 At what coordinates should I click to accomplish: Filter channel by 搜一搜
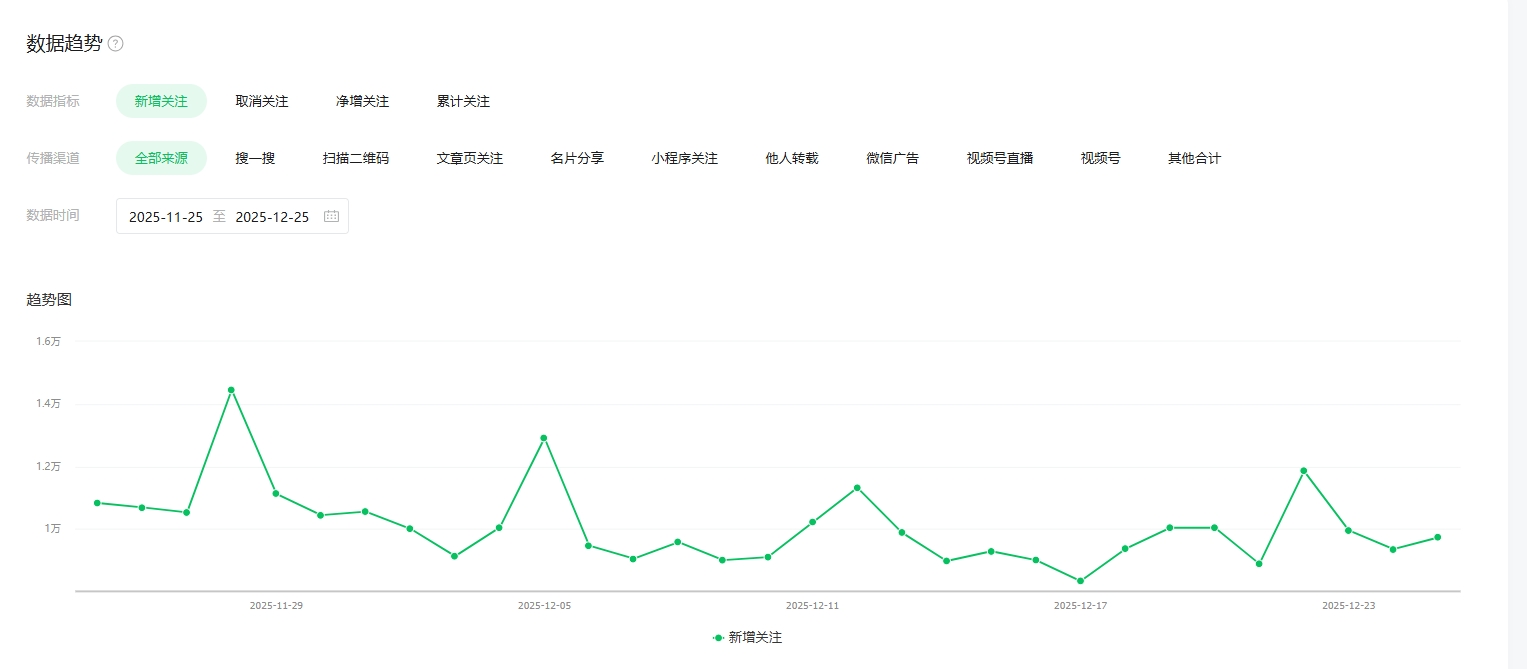point(255,158)
